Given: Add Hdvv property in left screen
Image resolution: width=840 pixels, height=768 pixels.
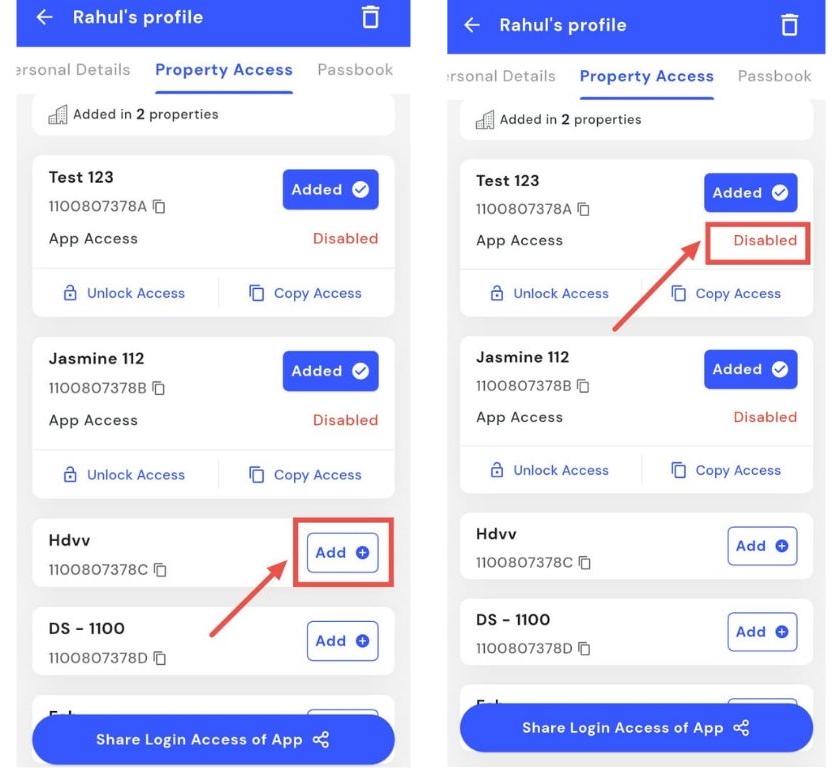Looking at the screenshot, I should click(x=342, y=552).
